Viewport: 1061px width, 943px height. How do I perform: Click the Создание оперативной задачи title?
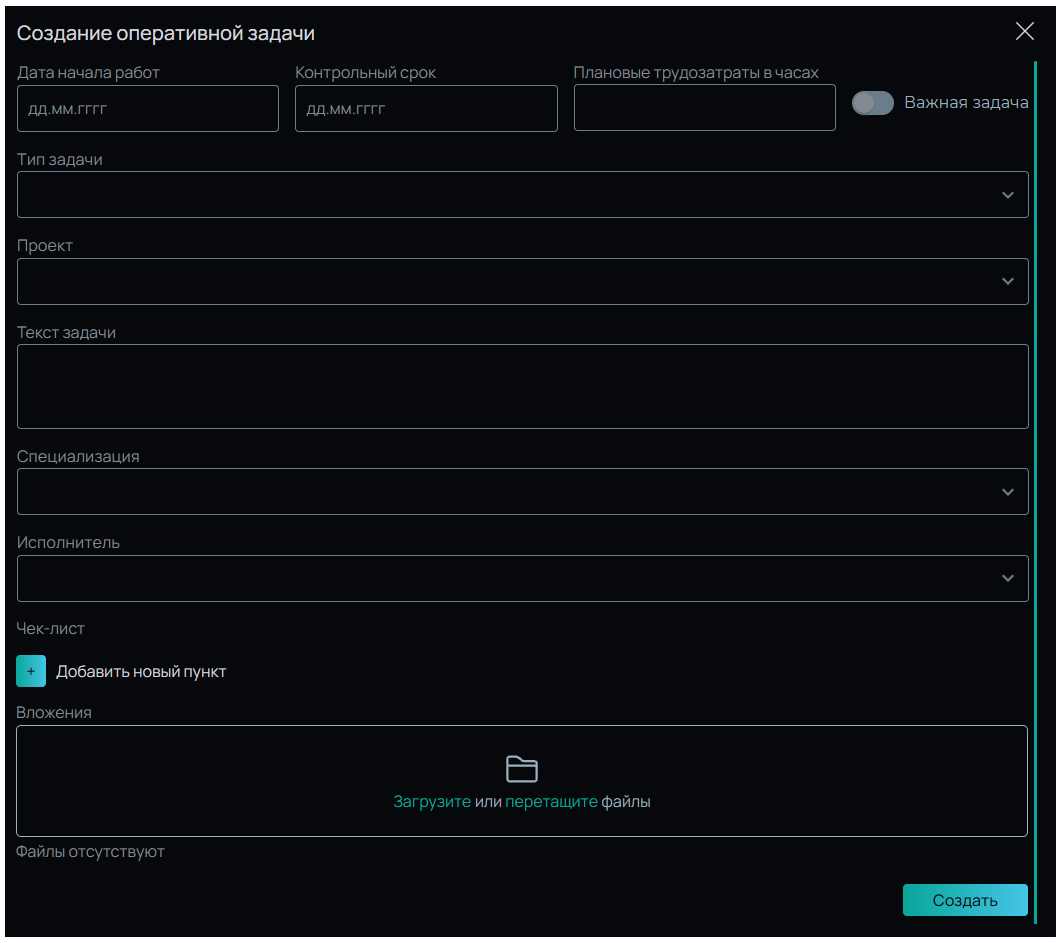pos(166,33)
